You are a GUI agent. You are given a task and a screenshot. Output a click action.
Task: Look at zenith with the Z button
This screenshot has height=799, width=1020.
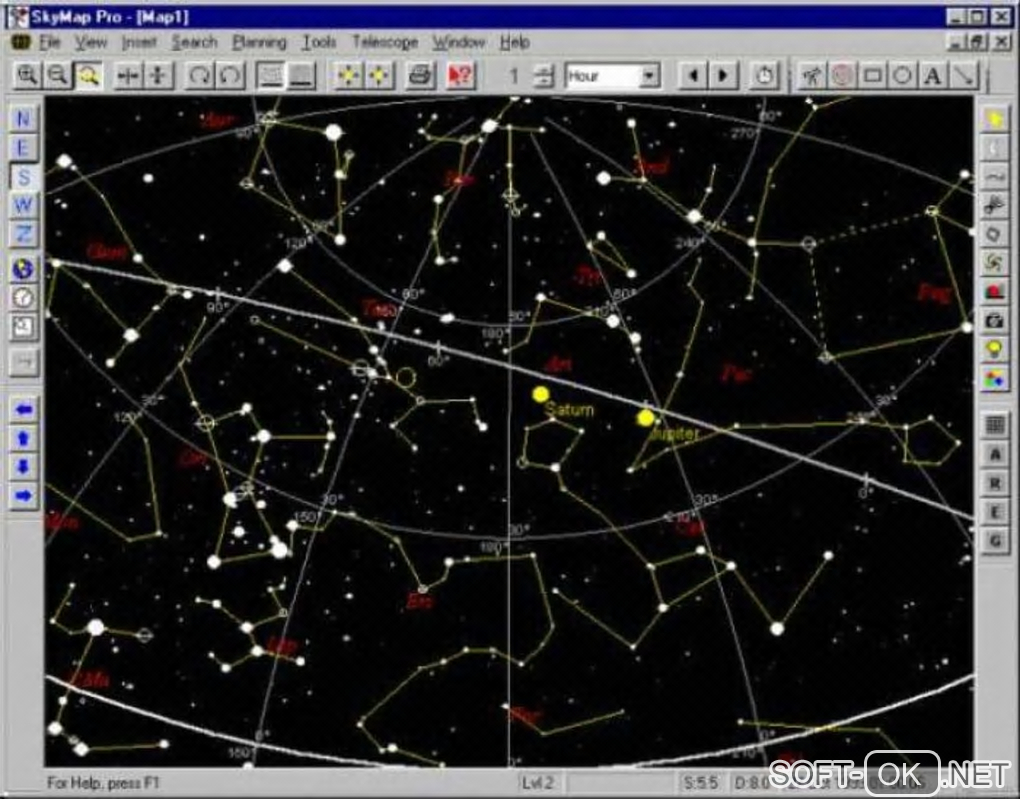[x=23, y=234]
